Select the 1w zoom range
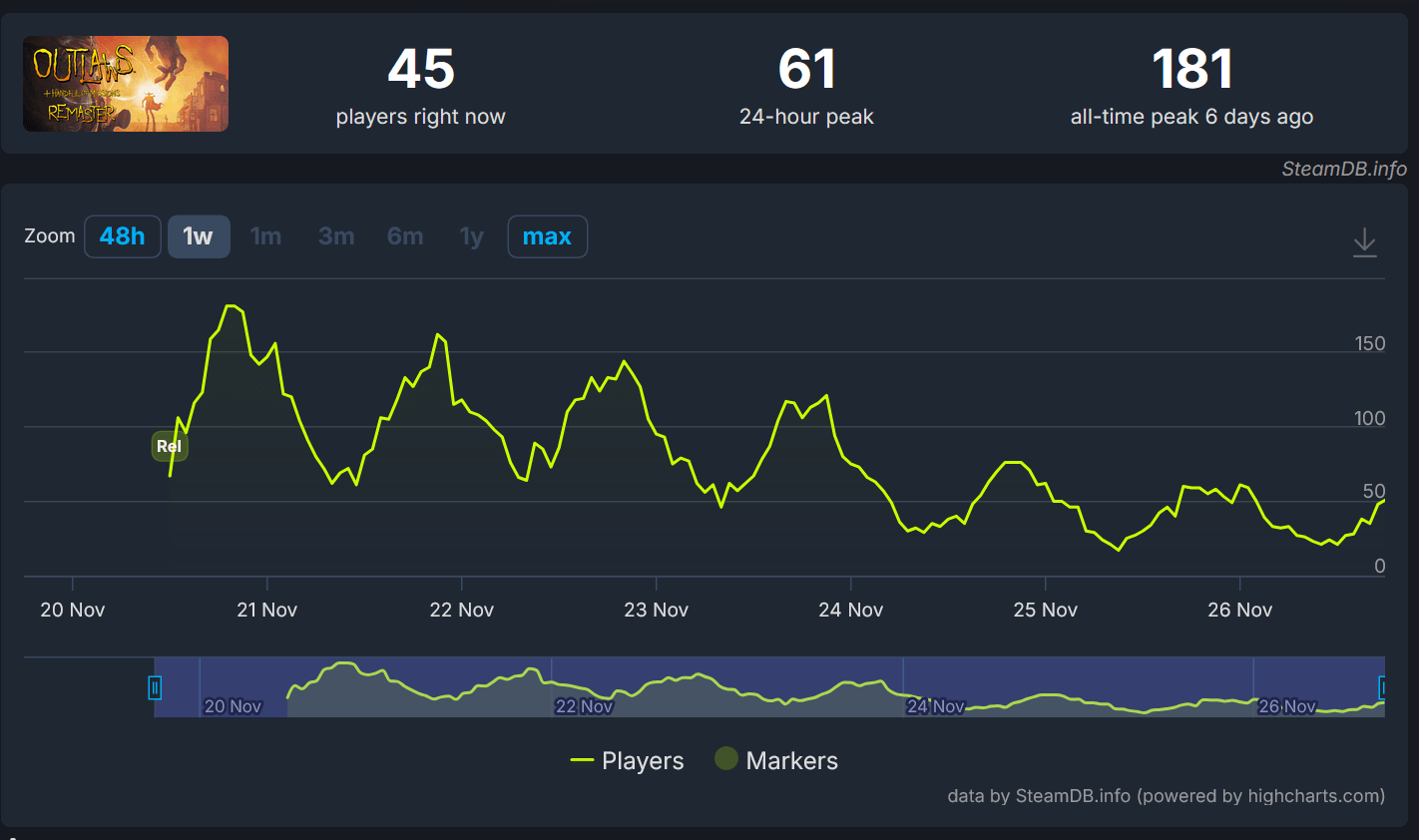 tap(199, 236)
